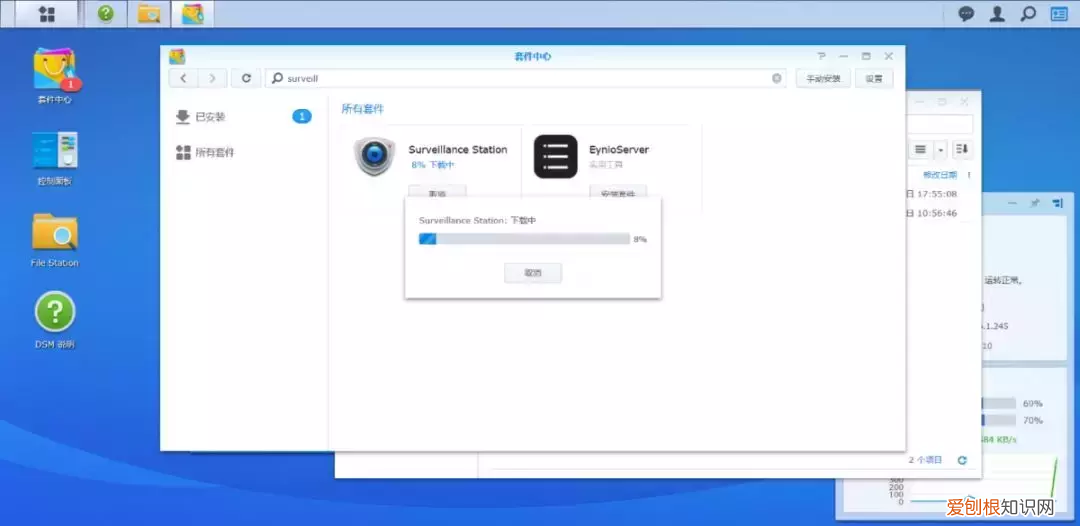1080x526 pixels.
Task: Sort File Station files with sort icon
Action: coord(962,149)
